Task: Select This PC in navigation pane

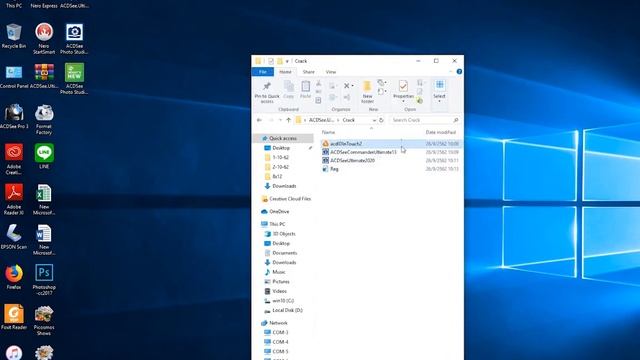Action: coord(277,224)
